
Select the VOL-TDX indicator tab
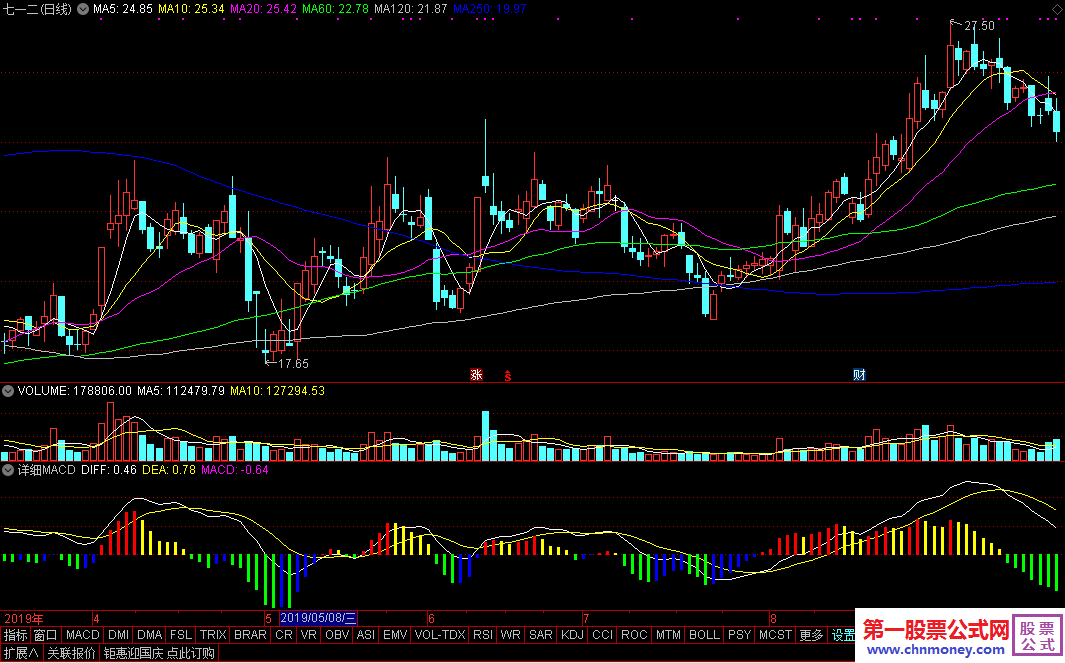440,635
